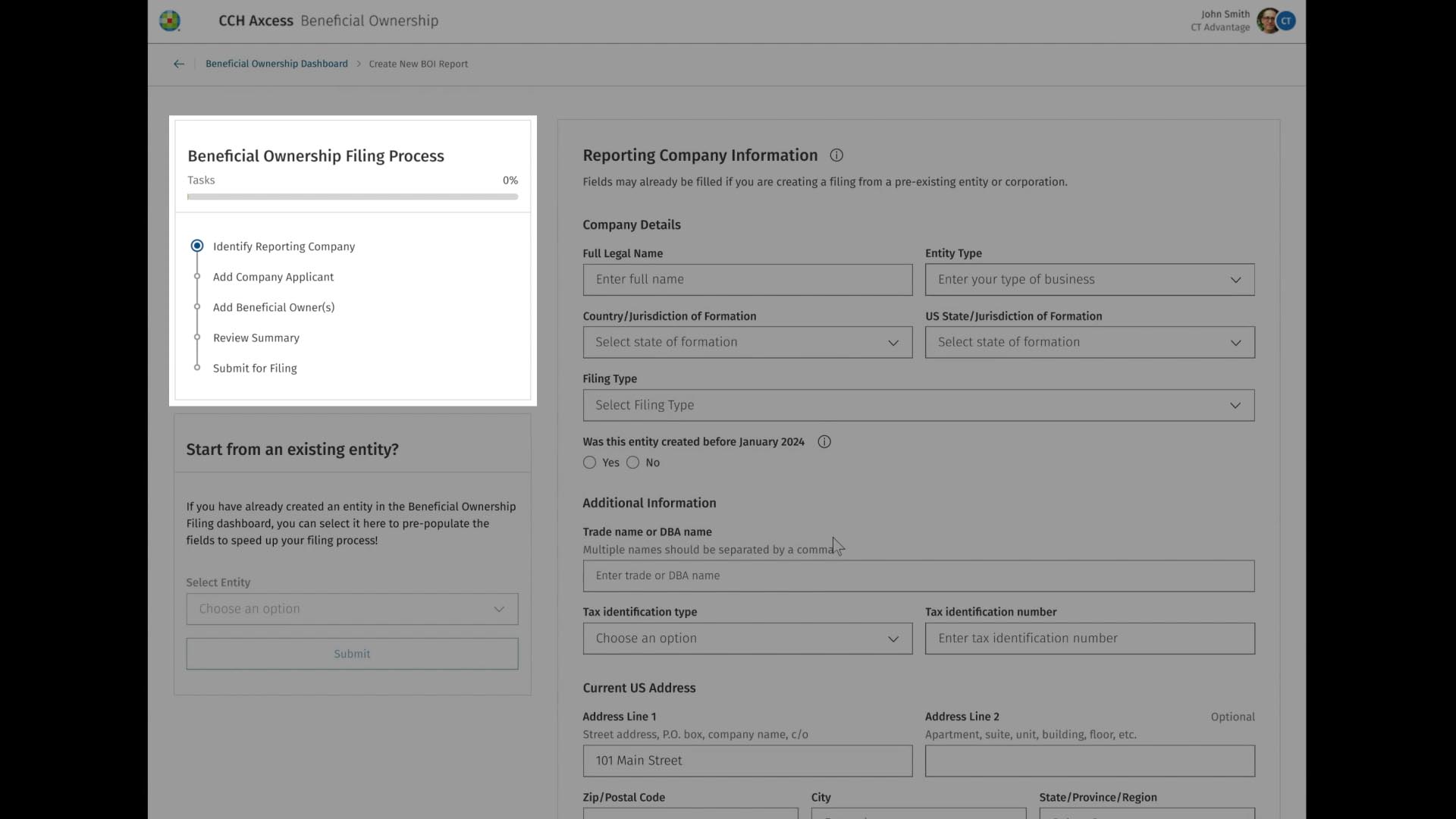Image resolution: width=1456 pixels, height=819 pixels.
Task: Click the breadcrumb separator chevron icon
Action: point(358,64)
